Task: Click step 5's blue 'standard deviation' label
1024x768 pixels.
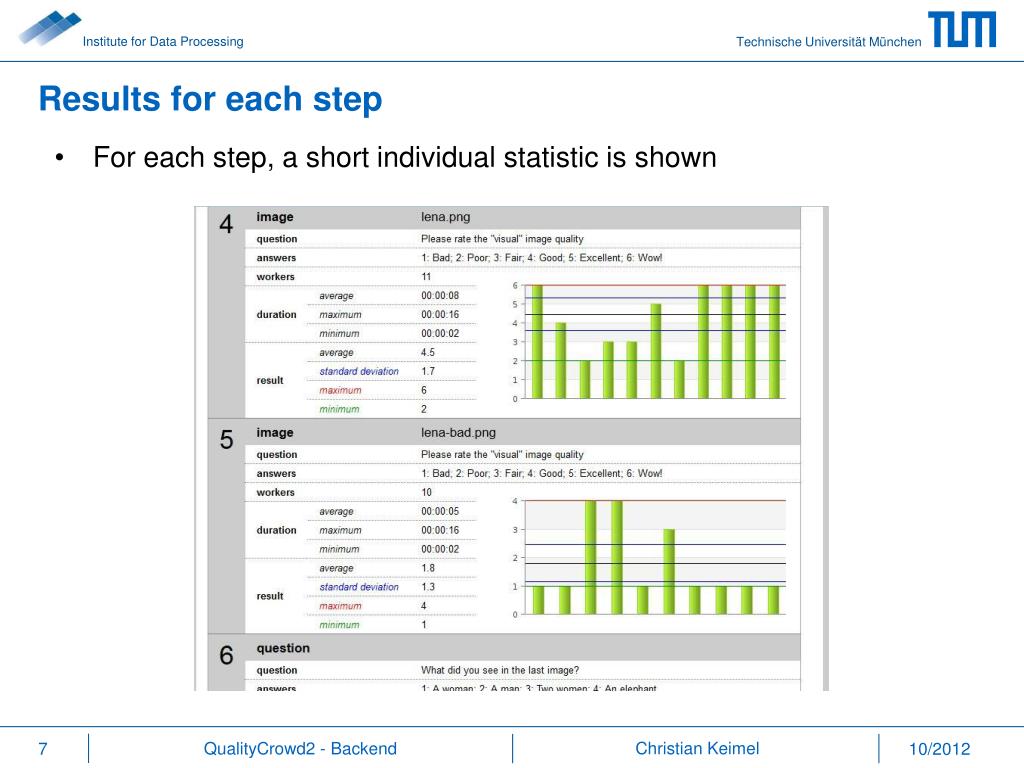Action: [x=359, y=587]
